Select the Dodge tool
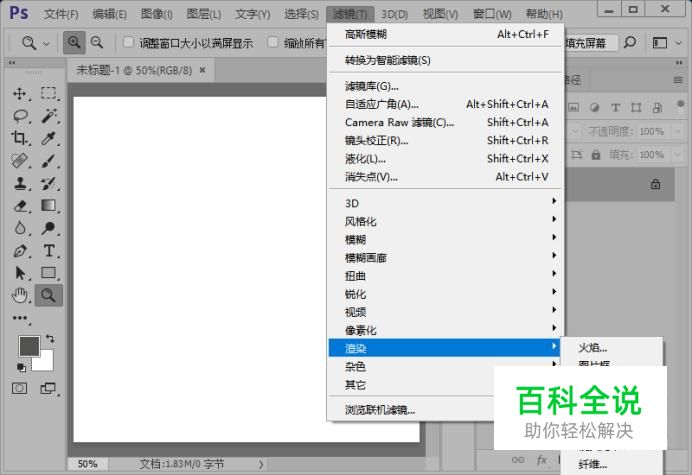Screen dimensions: 692x475 [x=49, y=228]
